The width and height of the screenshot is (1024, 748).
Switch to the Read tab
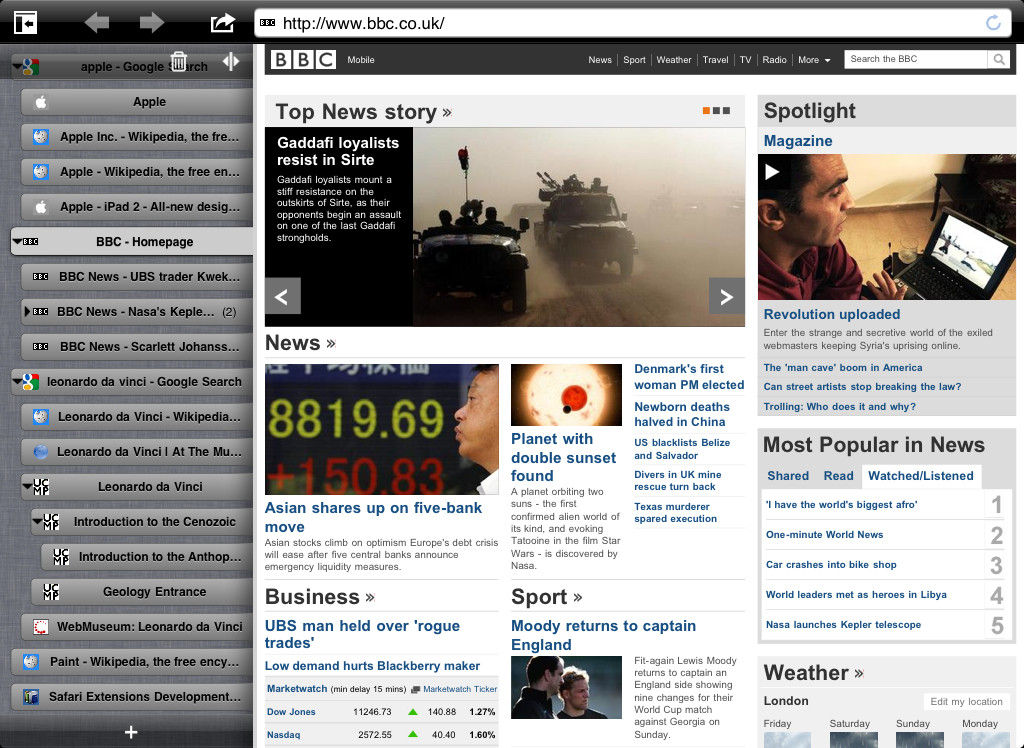tap(839, 476)
